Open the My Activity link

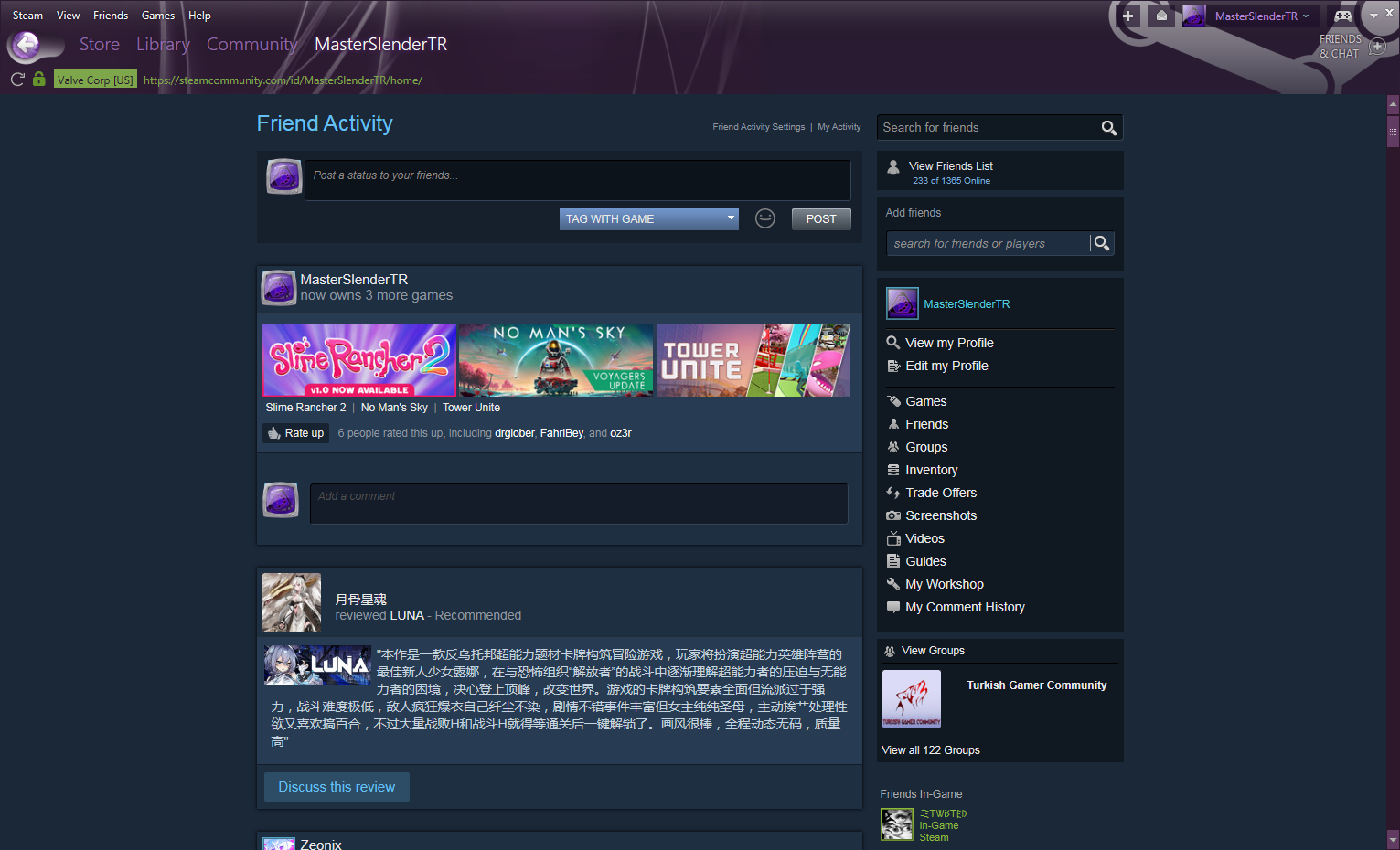click(x=839, y=127)
